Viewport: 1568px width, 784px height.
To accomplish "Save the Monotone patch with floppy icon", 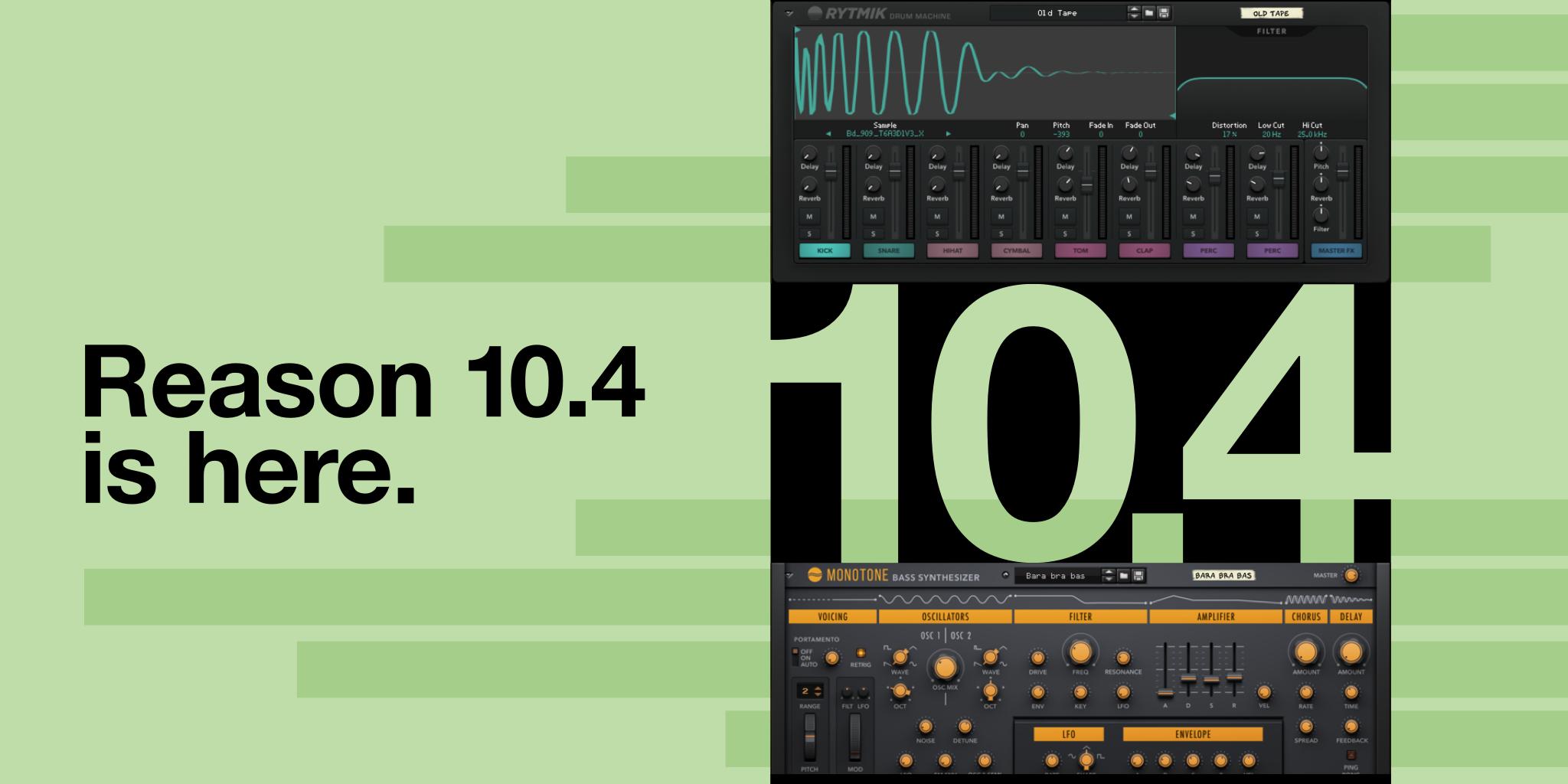I will coord(1138,576).
